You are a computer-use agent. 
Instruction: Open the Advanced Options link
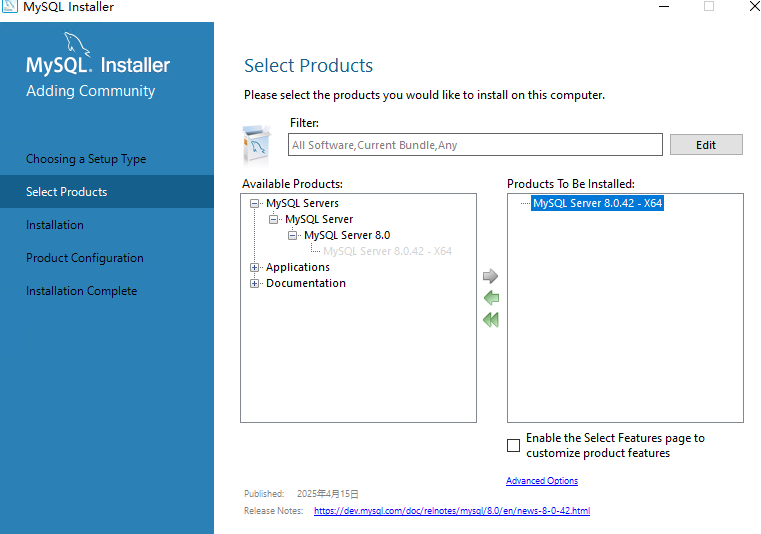click(x=542, y=481)
